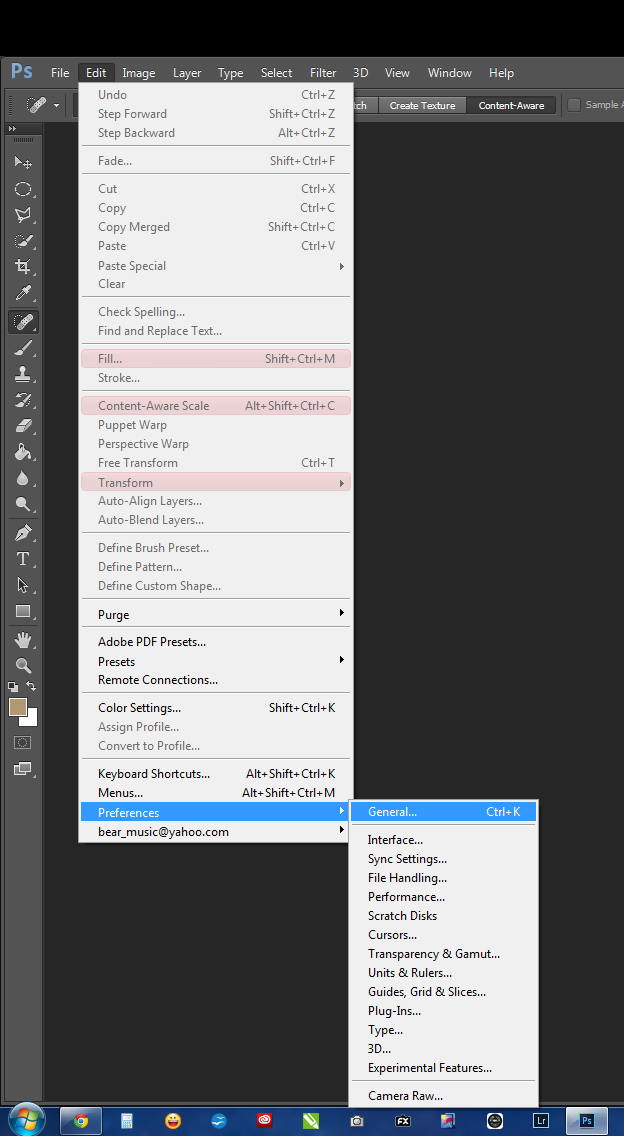Expand the Transform submenu
The image size is (624, 1136).
217,483
